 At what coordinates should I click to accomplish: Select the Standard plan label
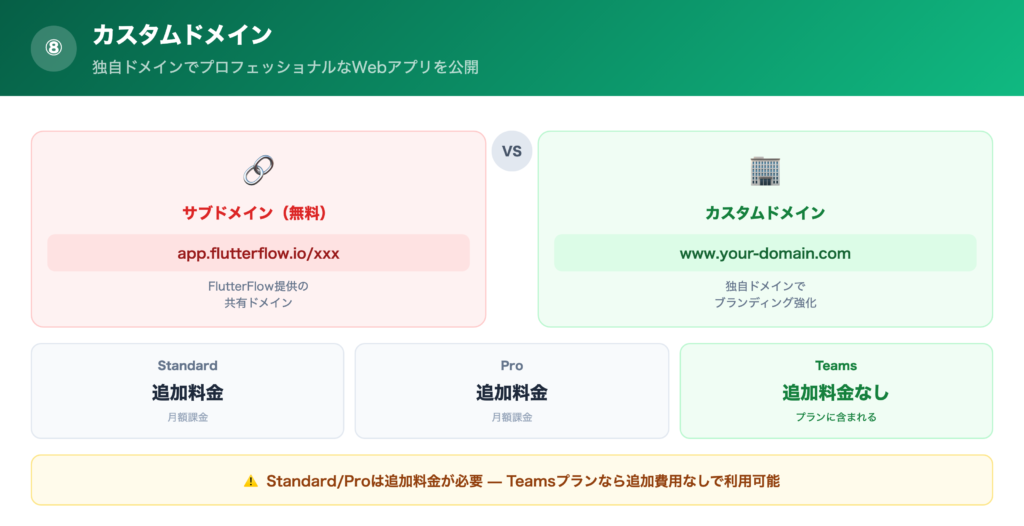point(187,366)
